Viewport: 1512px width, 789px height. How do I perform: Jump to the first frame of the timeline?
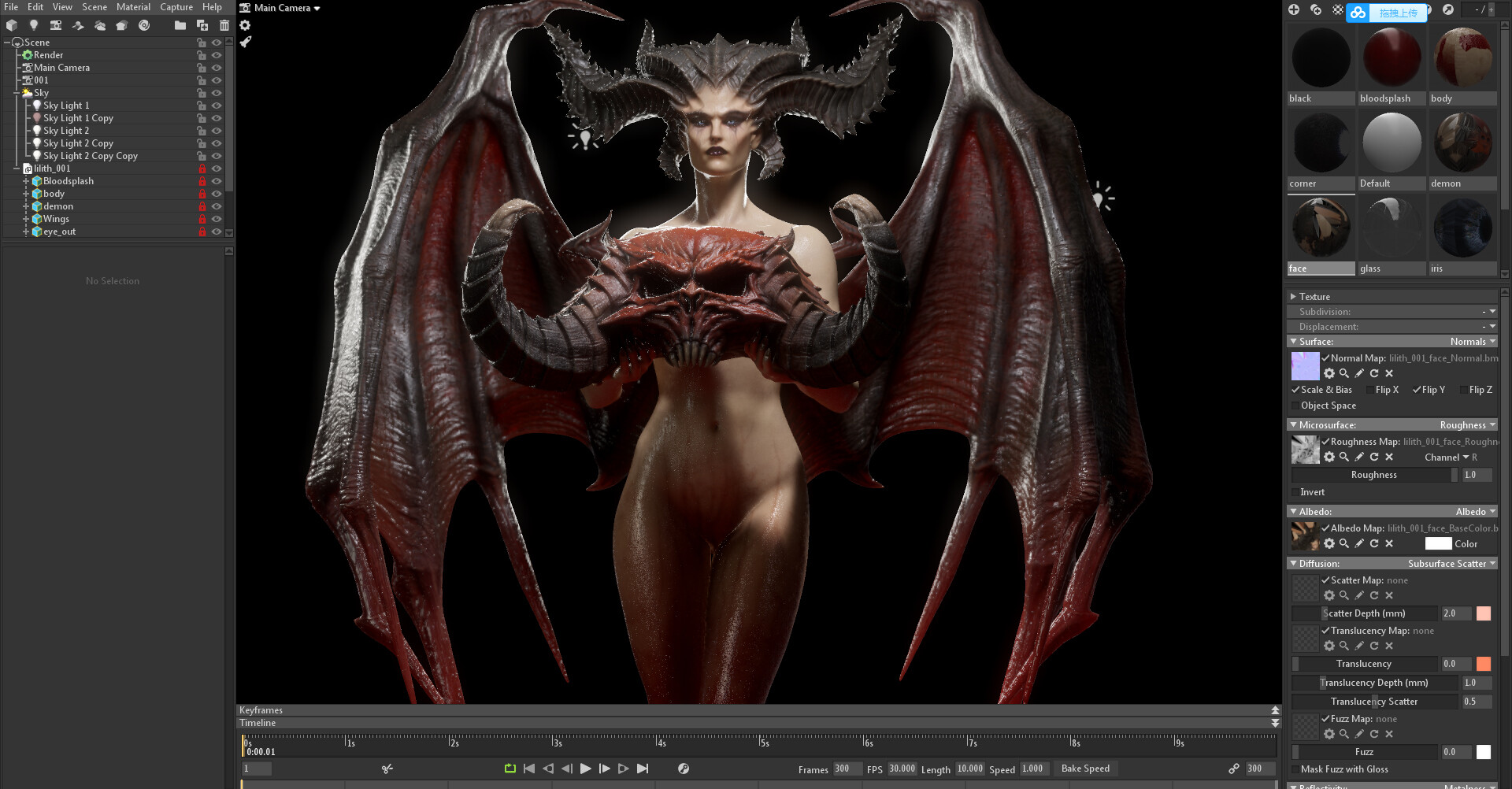(529, 769)
